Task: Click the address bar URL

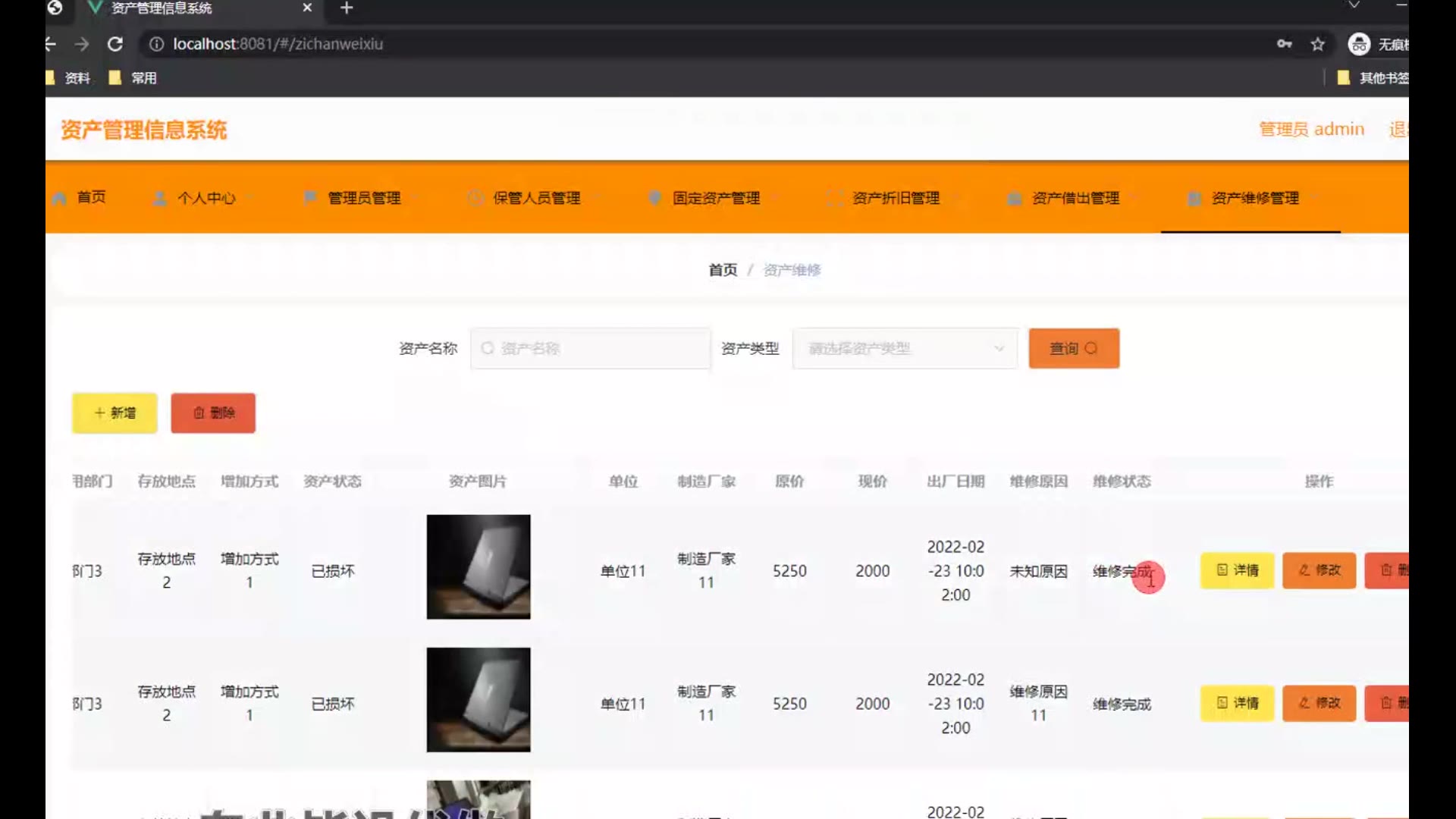Action: 278,44
